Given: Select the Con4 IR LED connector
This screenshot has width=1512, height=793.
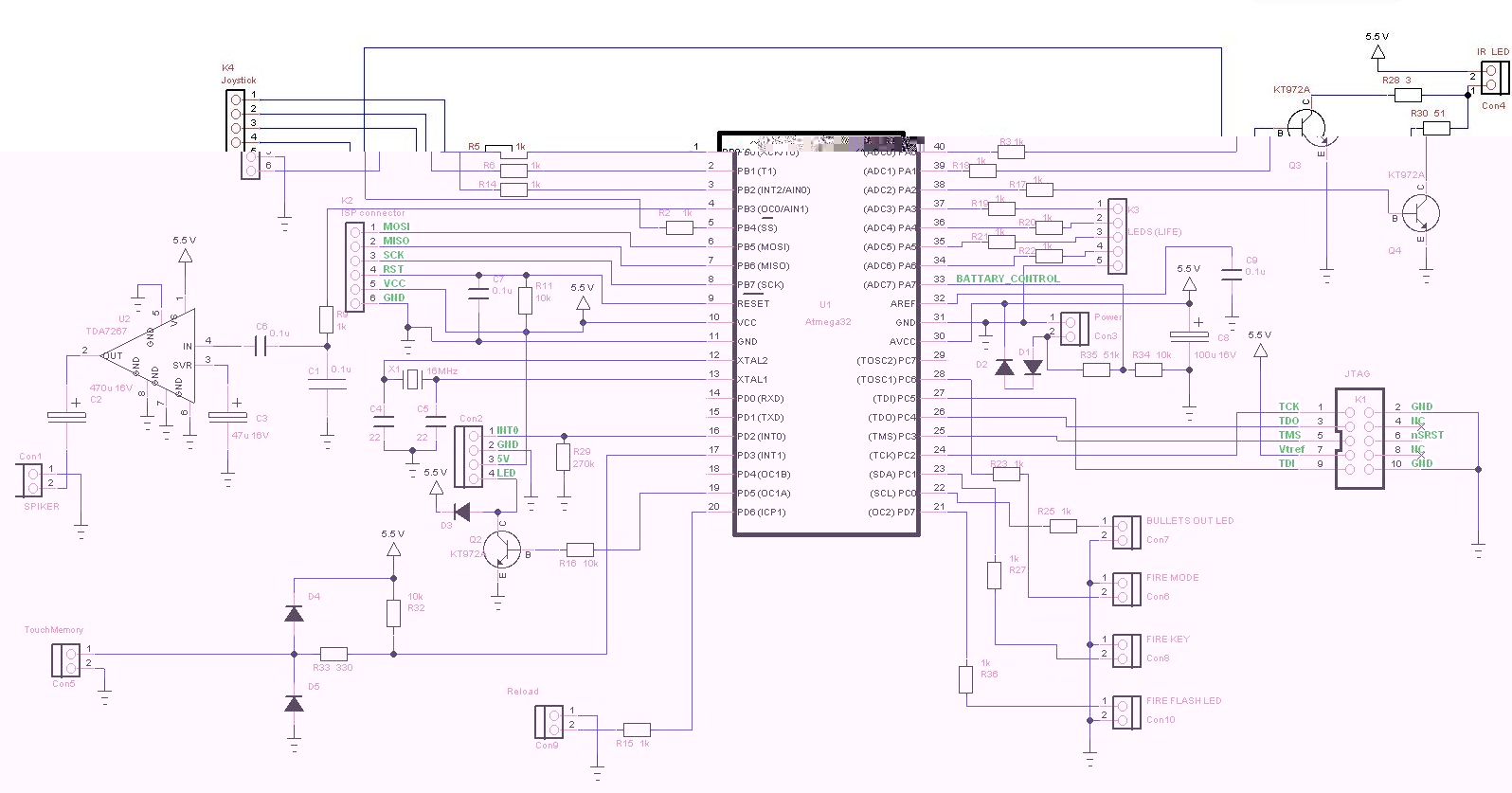Looking at the screenshot, I should coord(1494,79).
